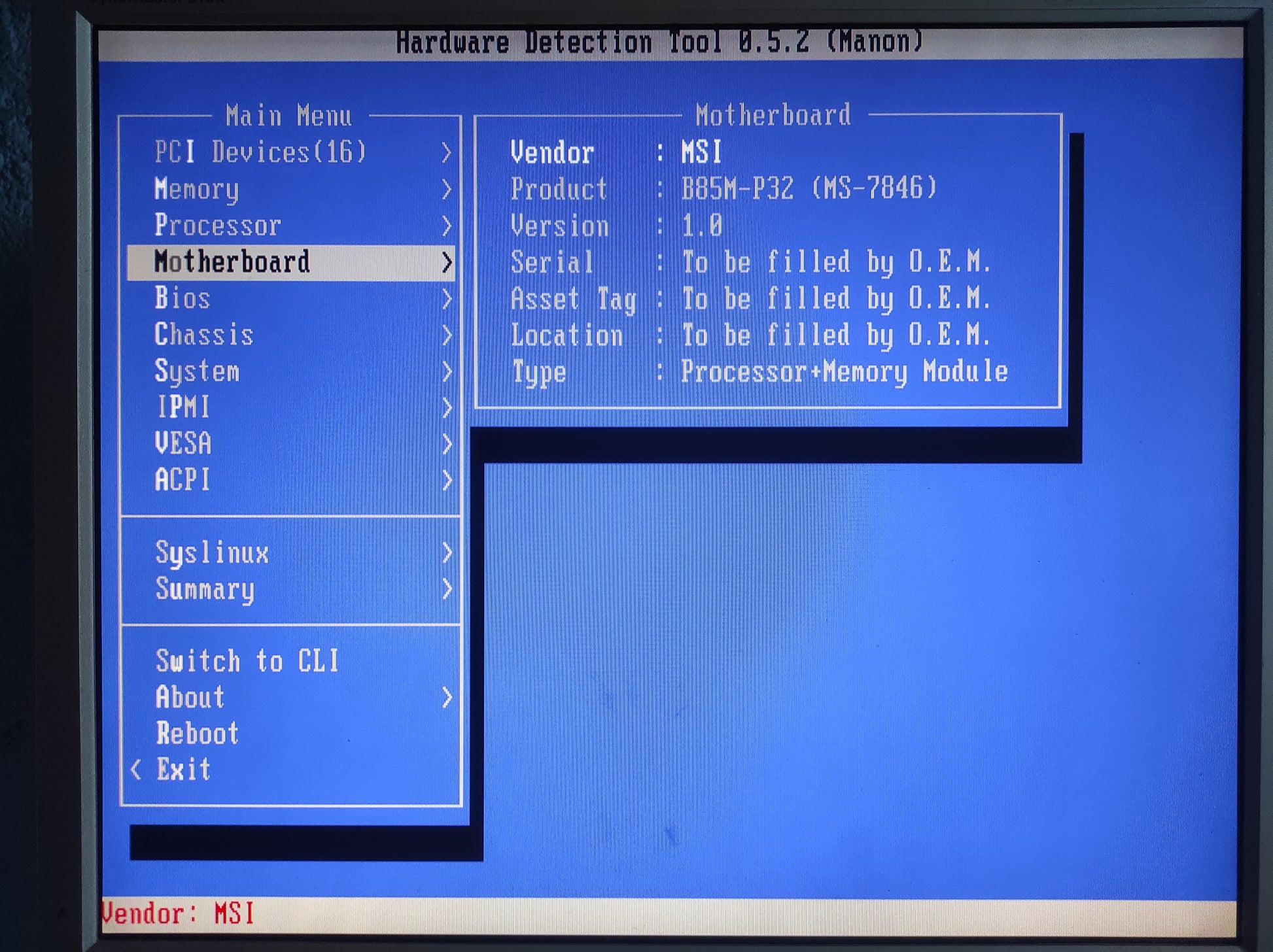Viewport: 1273px width, 952px height.
Task: Expand the VESA submenu arrow
Action: 447,444
